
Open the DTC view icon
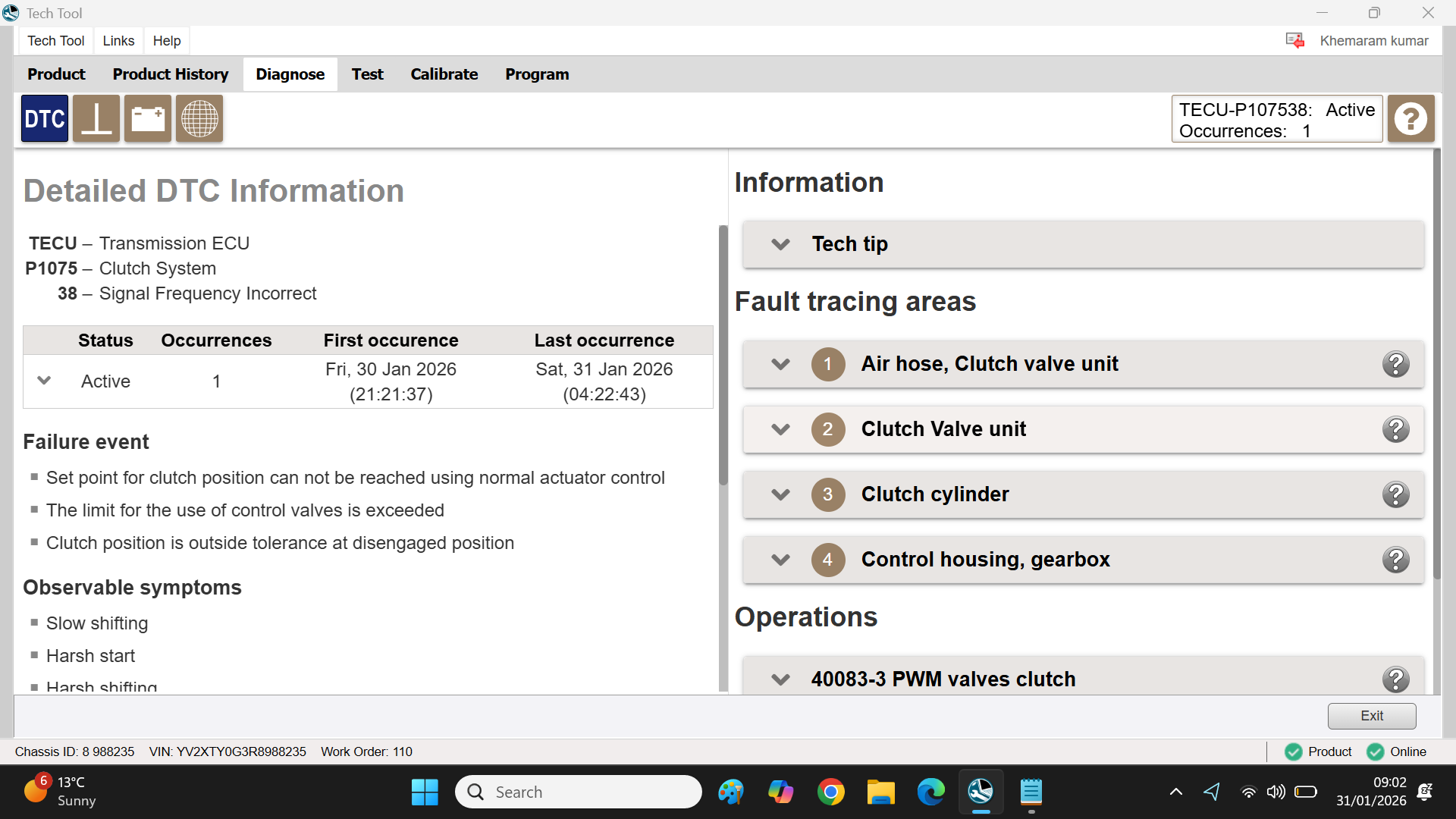tap(45, 119)
